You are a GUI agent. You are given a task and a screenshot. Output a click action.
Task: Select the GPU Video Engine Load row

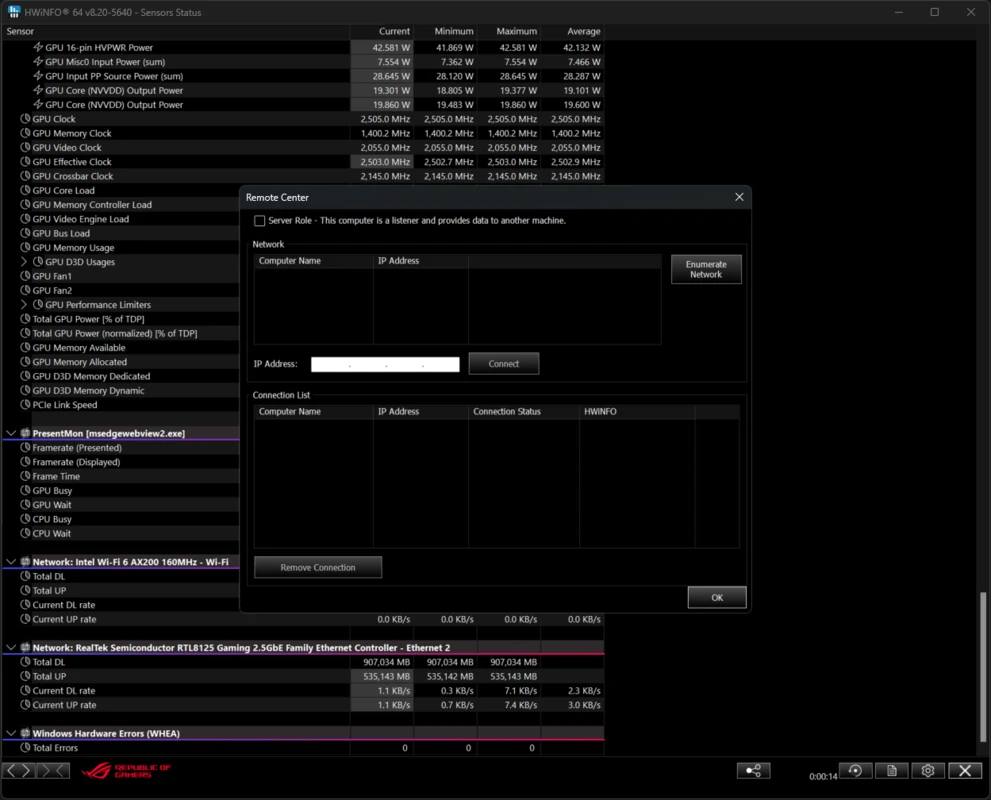[121, 219]
